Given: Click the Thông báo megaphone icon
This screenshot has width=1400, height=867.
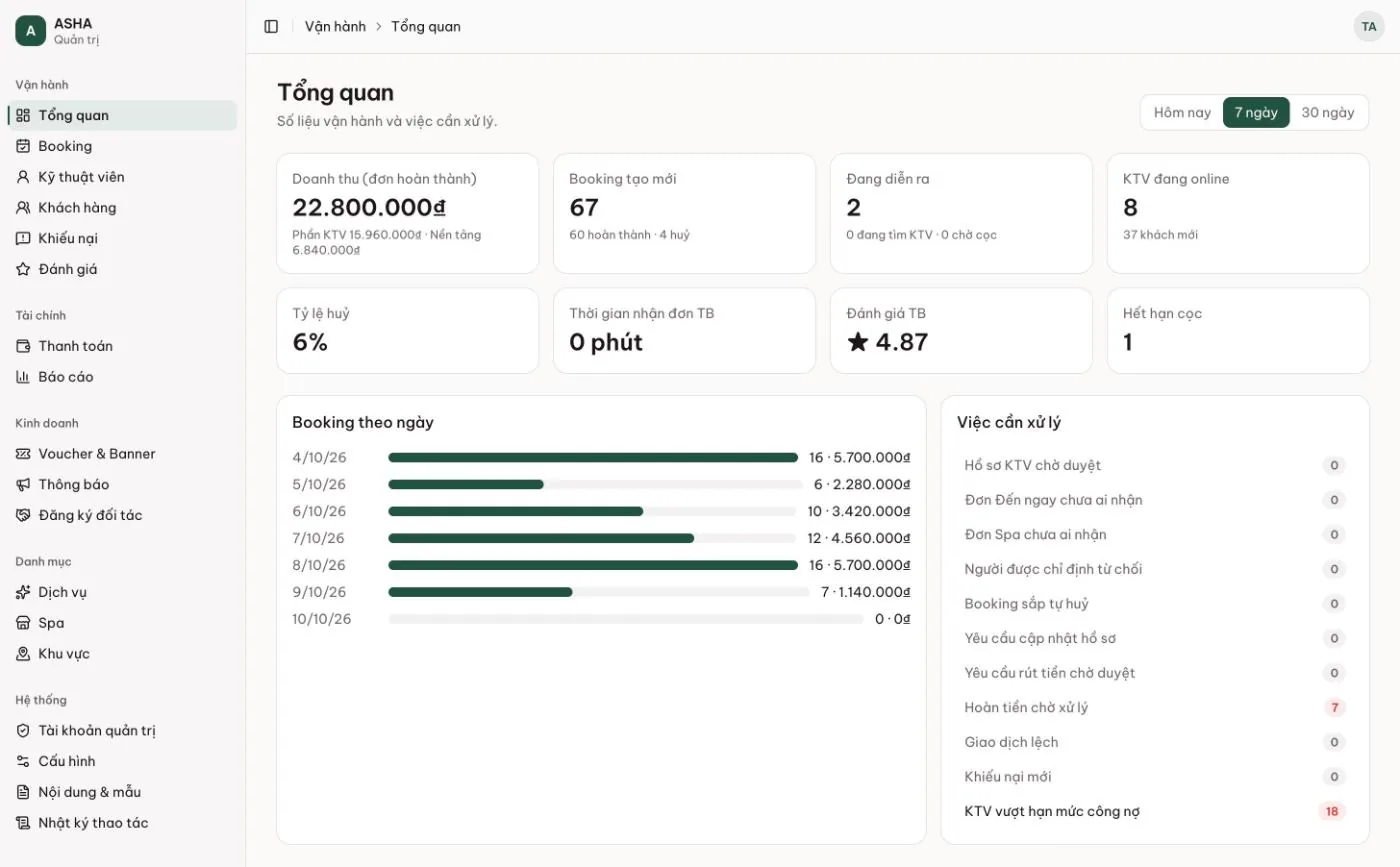Looking at the screenshot, I should click(23, 484).
